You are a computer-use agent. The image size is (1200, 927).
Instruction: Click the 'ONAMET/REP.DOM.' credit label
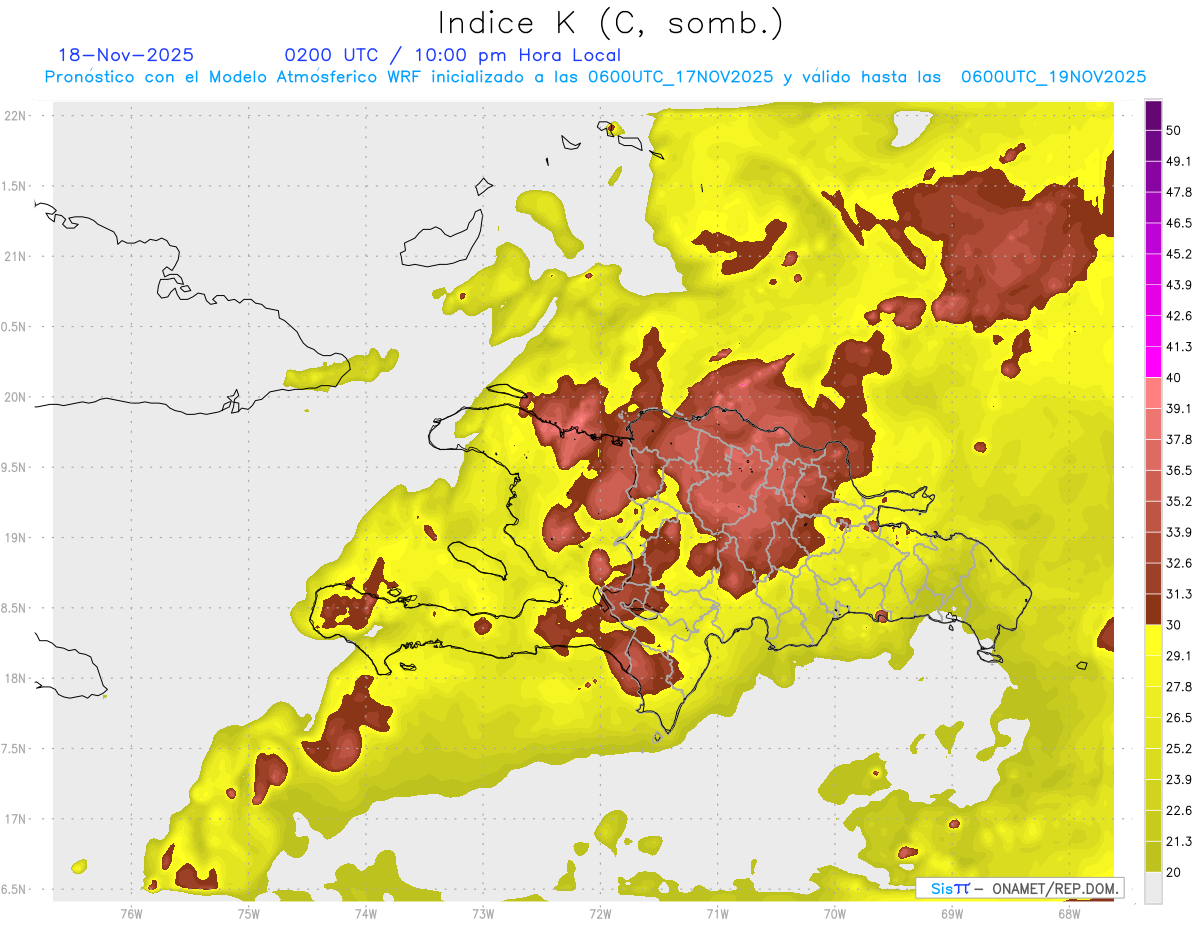point(1056,888)
